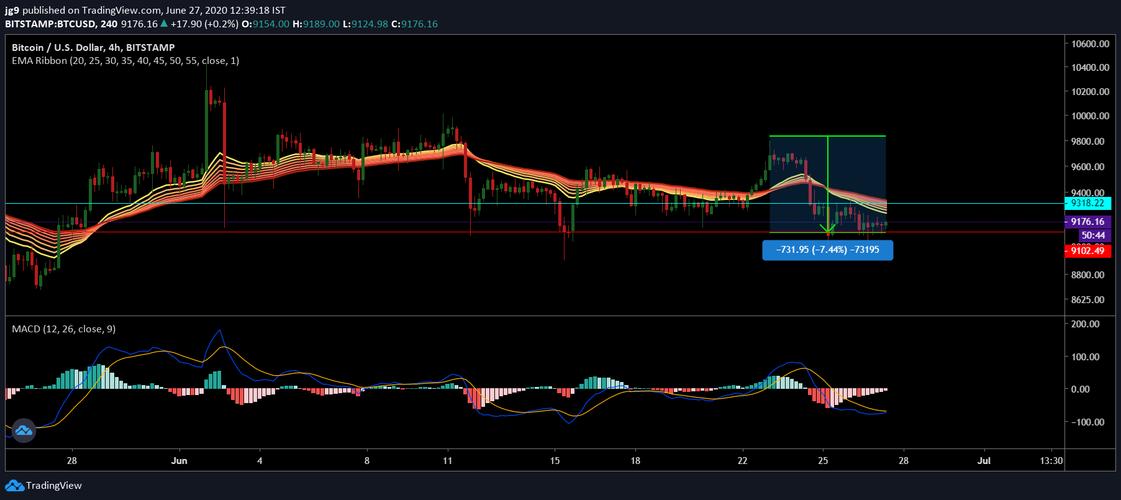Open the EMA Ribbon indicator legend
1121x500 pixels.
124,61
